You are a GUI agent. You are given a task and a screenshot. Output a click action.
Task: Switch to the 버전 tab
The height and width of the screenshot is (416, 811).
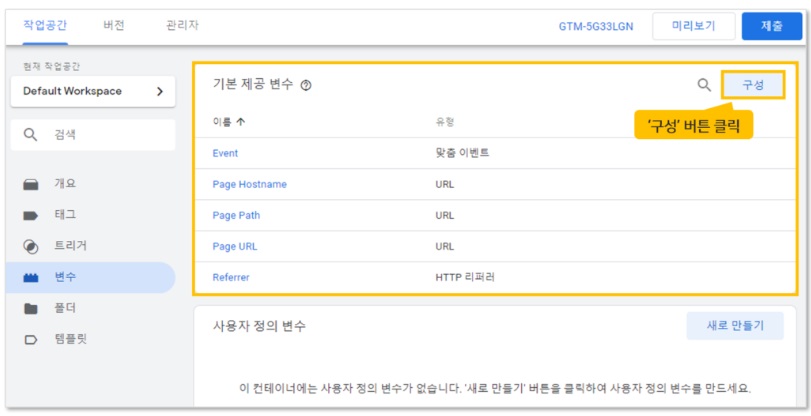(114, 25)
